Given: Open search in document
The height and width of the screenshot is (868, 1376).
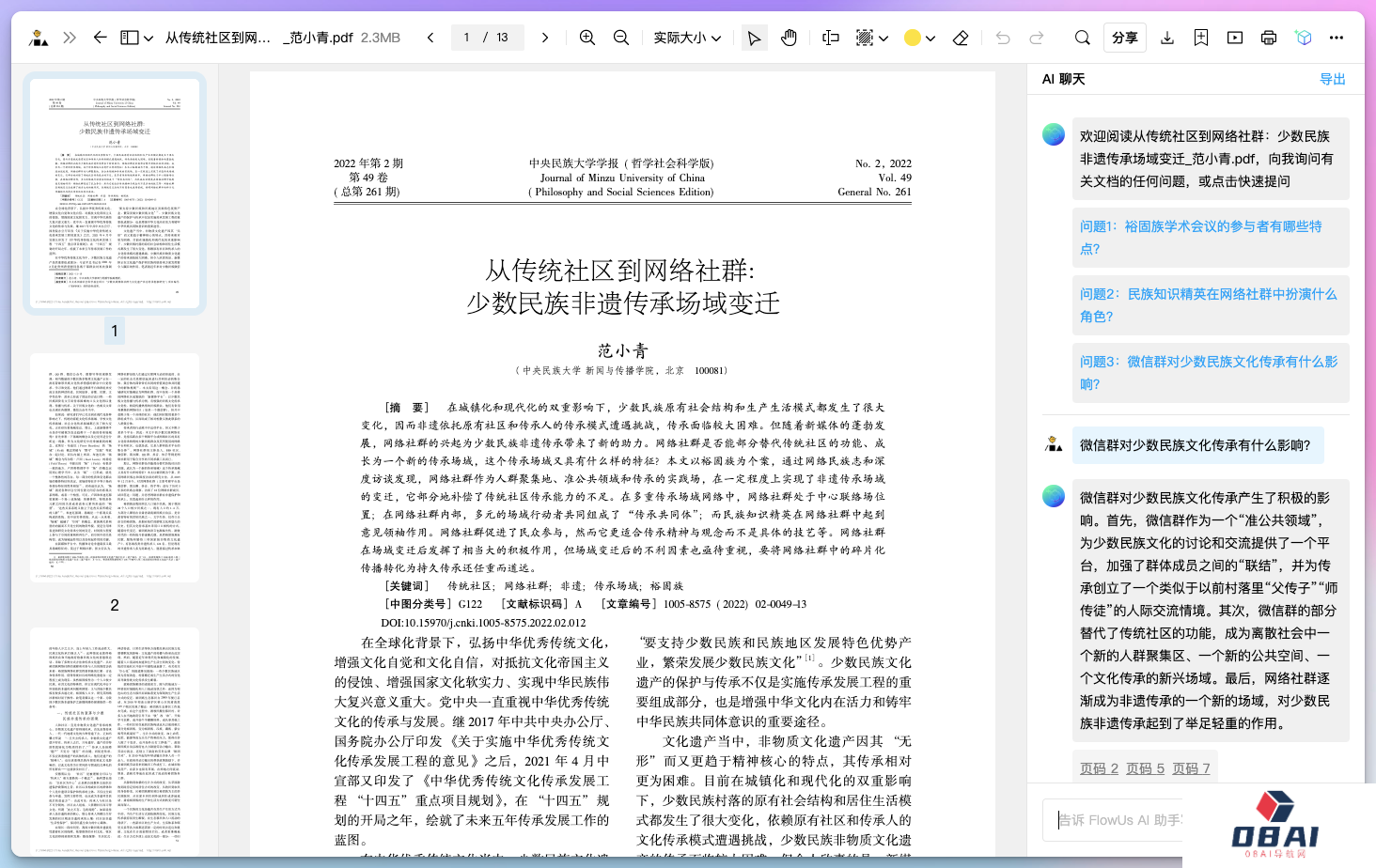Looking at the screenshot, I should tap(1083, 38).
